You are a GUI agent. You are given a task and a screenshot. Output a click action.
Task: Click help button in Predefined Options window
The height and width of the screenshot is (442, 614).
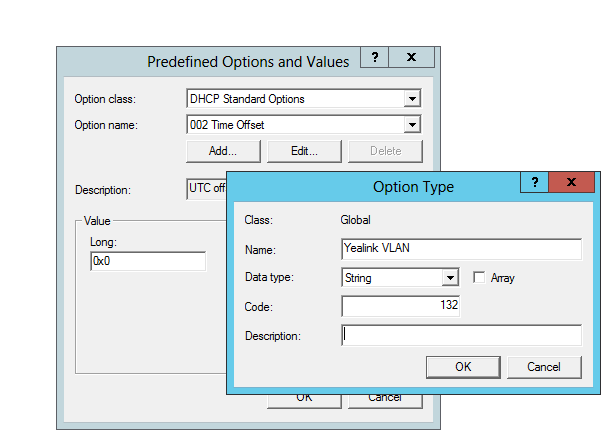coord(375,57)
